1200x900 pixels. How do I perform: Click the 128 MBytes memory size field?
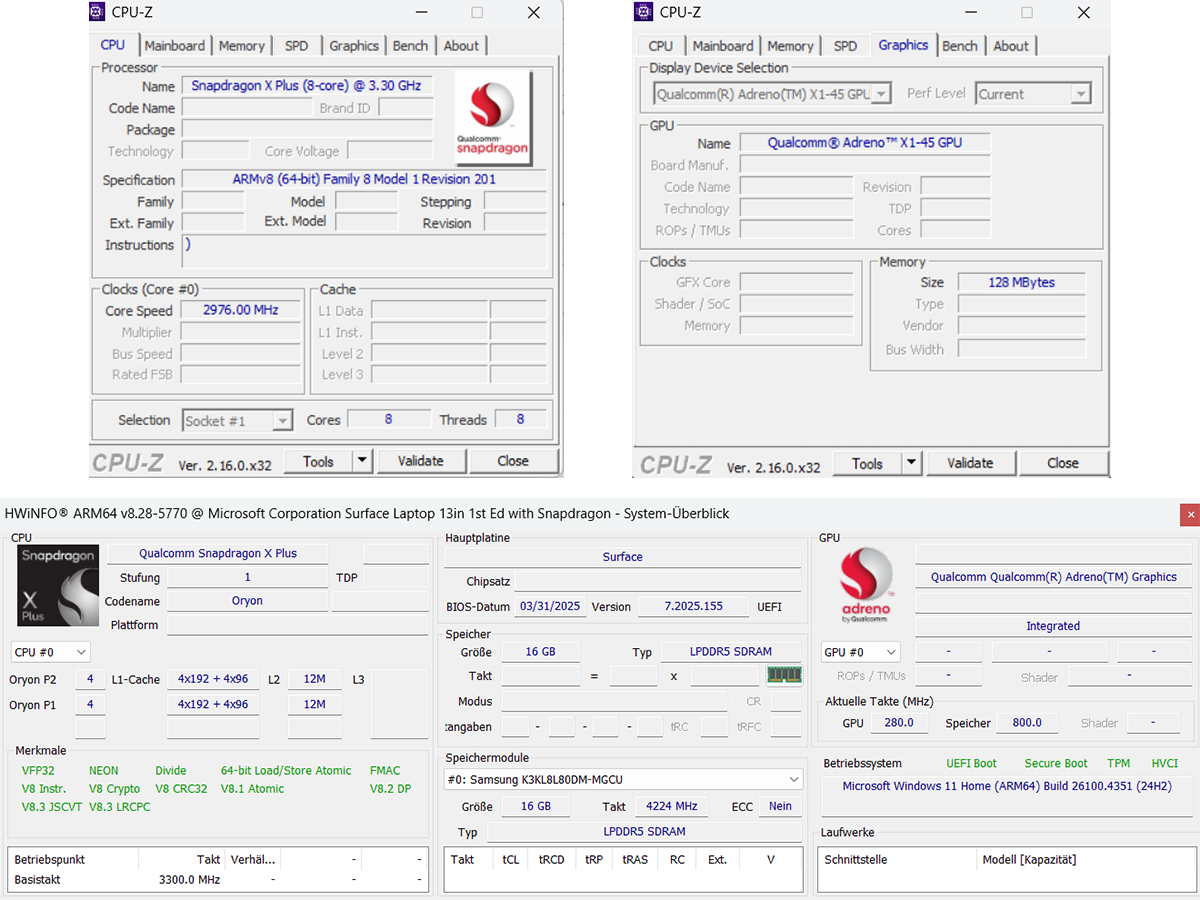tap(1021, 283)
